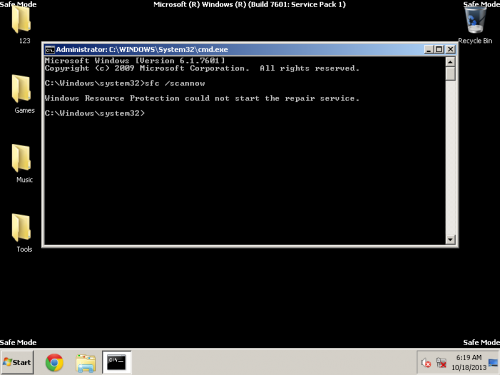Click the console scrollbar down arrow
Screen dimensions: 500x375
450,239
